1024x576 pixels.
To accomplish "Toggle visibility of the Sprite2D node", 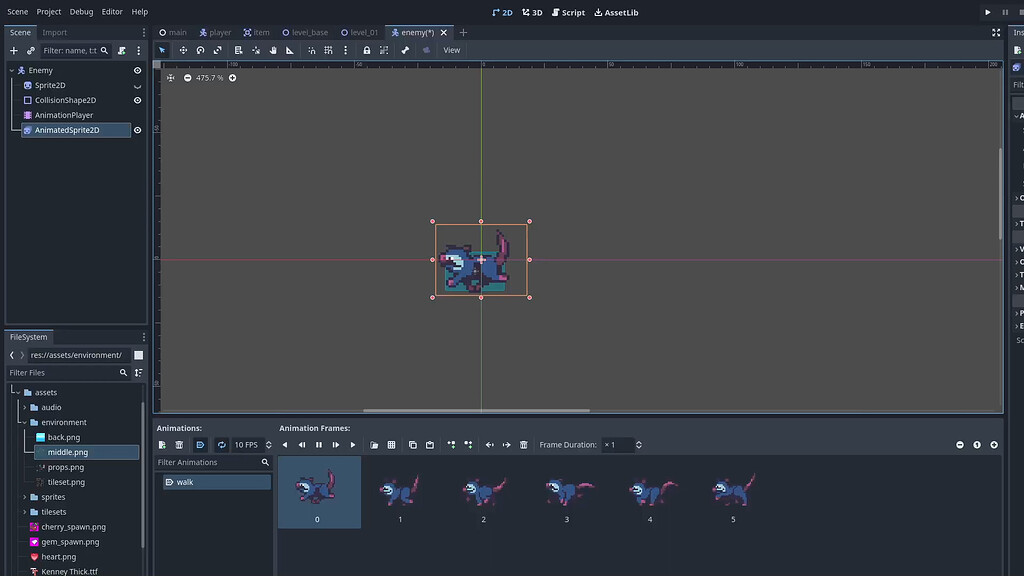I will click(x=137, y=85).
